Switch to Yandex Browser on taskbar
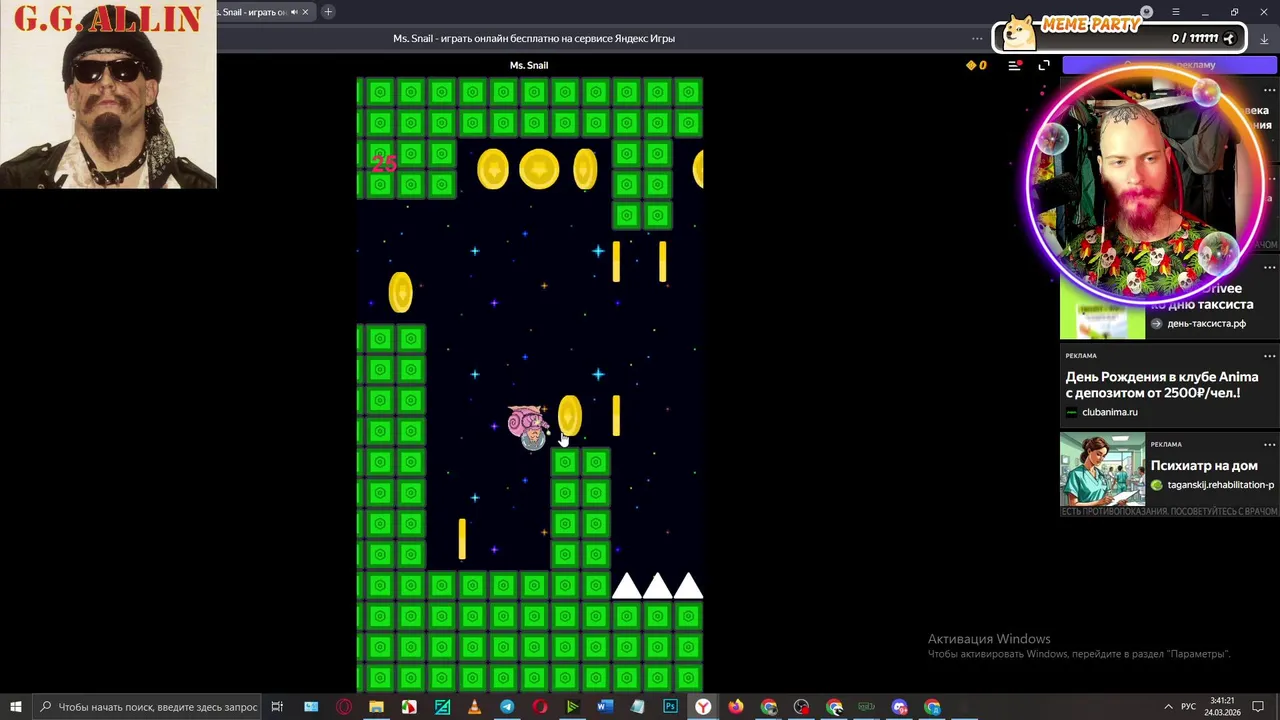This screenshot has width=1280, height=720. [x=703, y=707]
